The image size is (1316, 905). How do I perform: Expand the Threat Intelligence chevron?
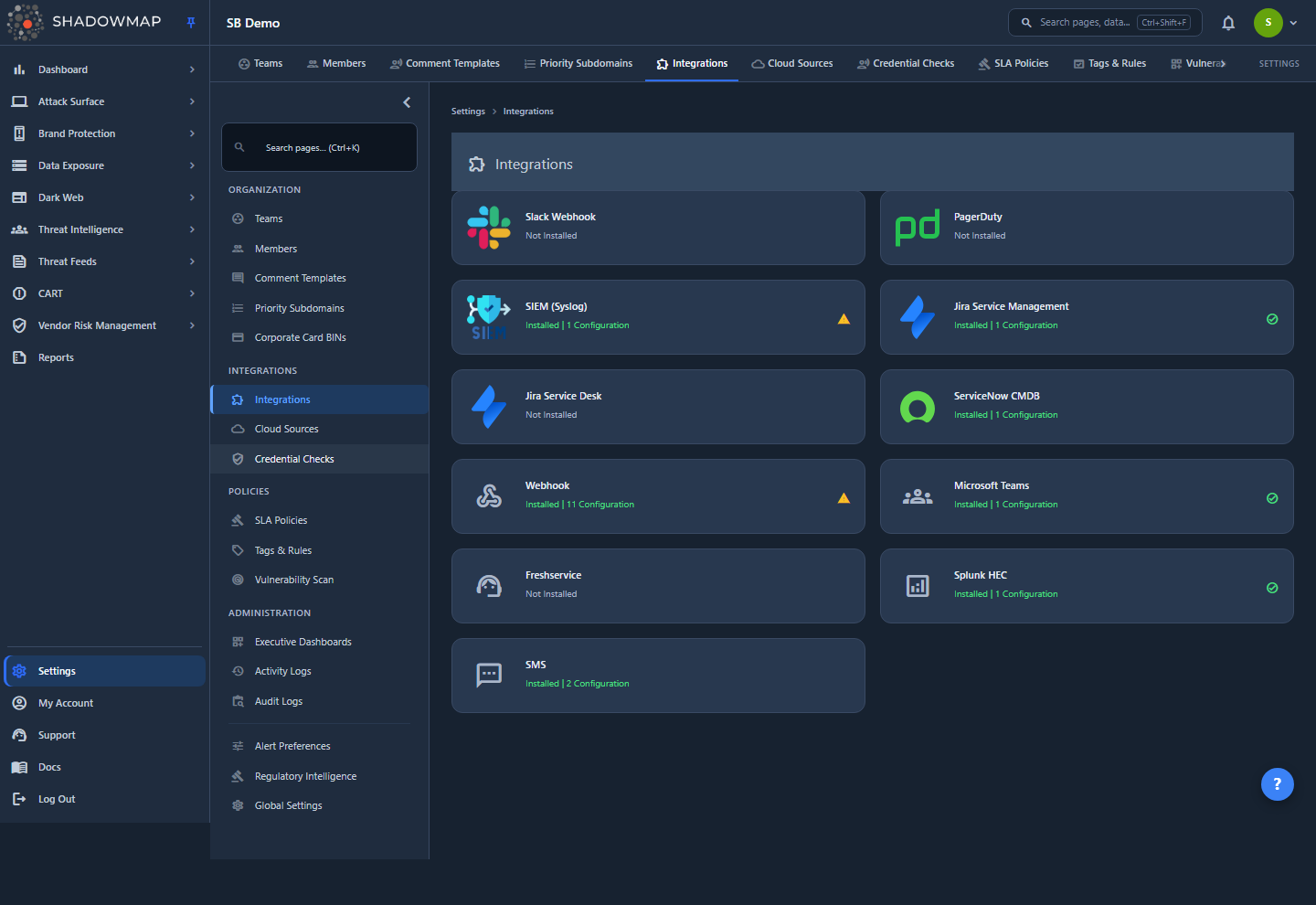coord(192,229)
